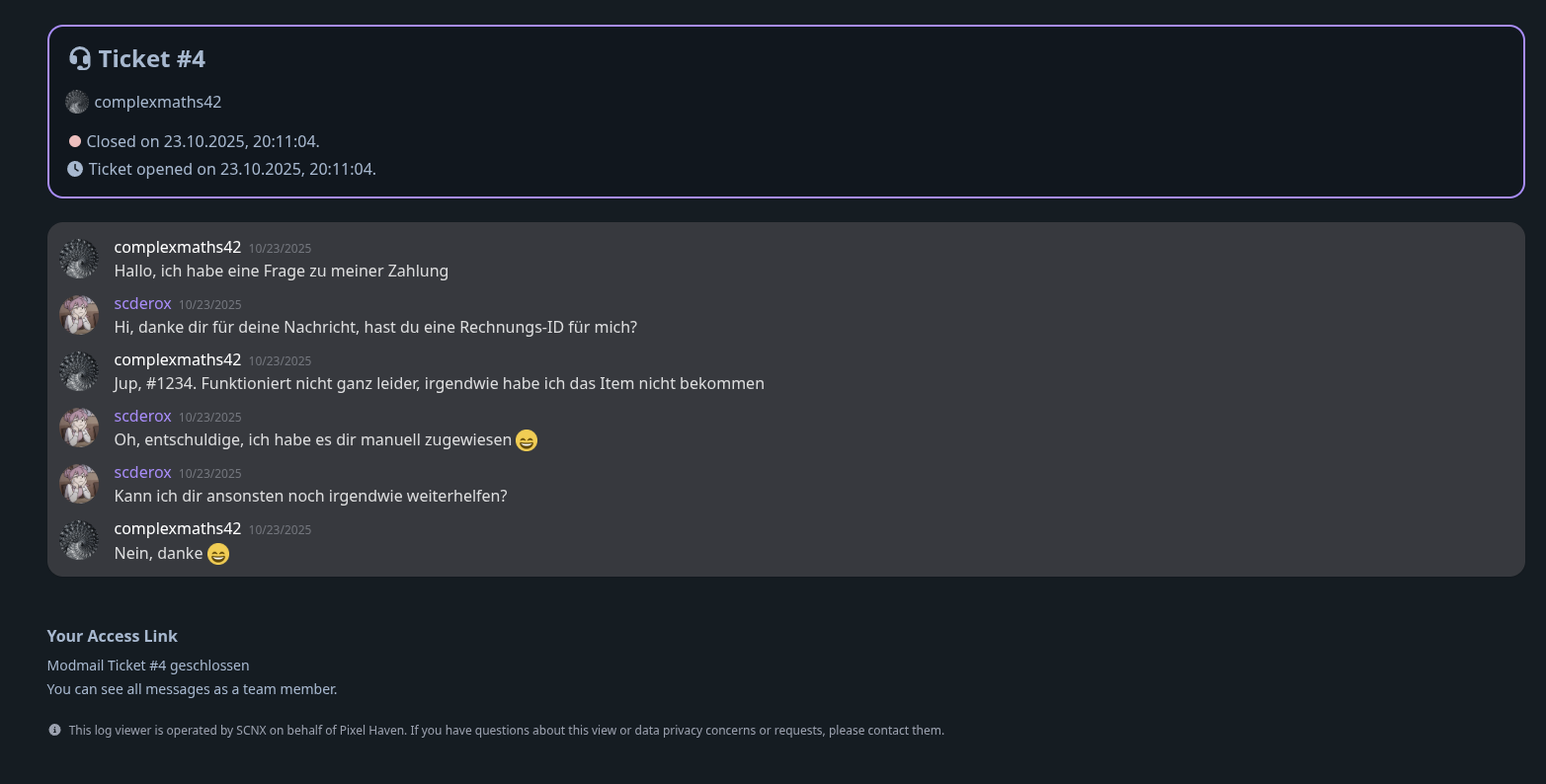Click the Ticket #4 title
The image size is (1546, 784).
tap(152, 58)
